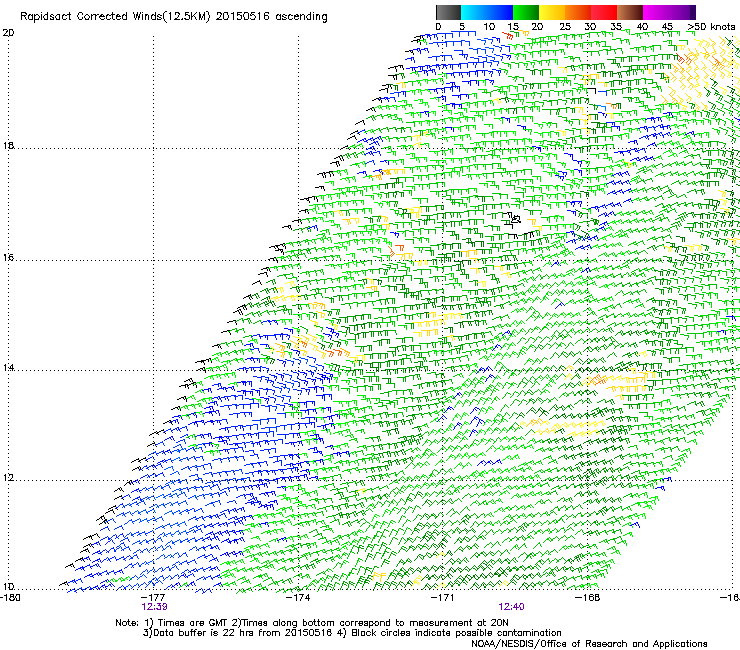This screenshot has height=650, width=740.
Task: Click the purple '12:39' time stamp
Action: (x=154, y=607)
